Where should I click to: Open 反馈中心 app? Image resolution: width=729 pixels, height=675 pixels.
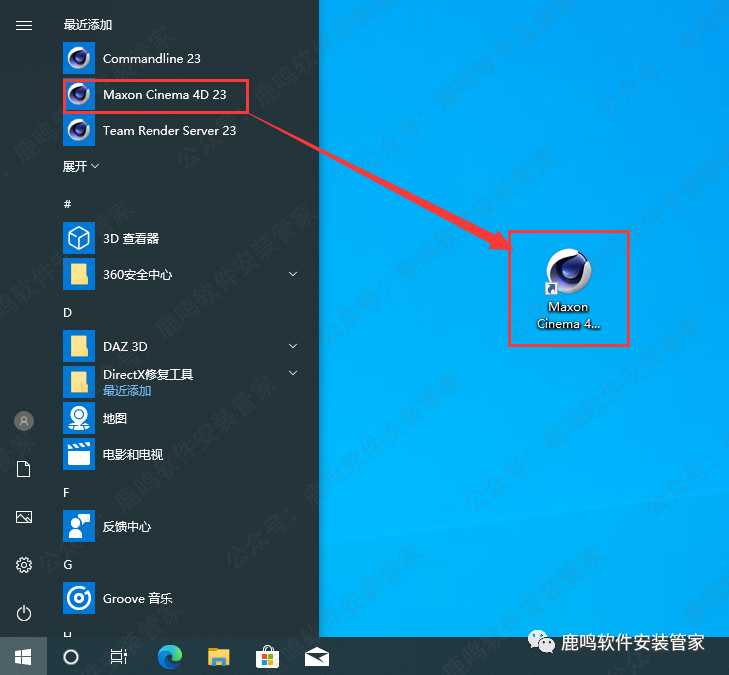tap(184, 526)
